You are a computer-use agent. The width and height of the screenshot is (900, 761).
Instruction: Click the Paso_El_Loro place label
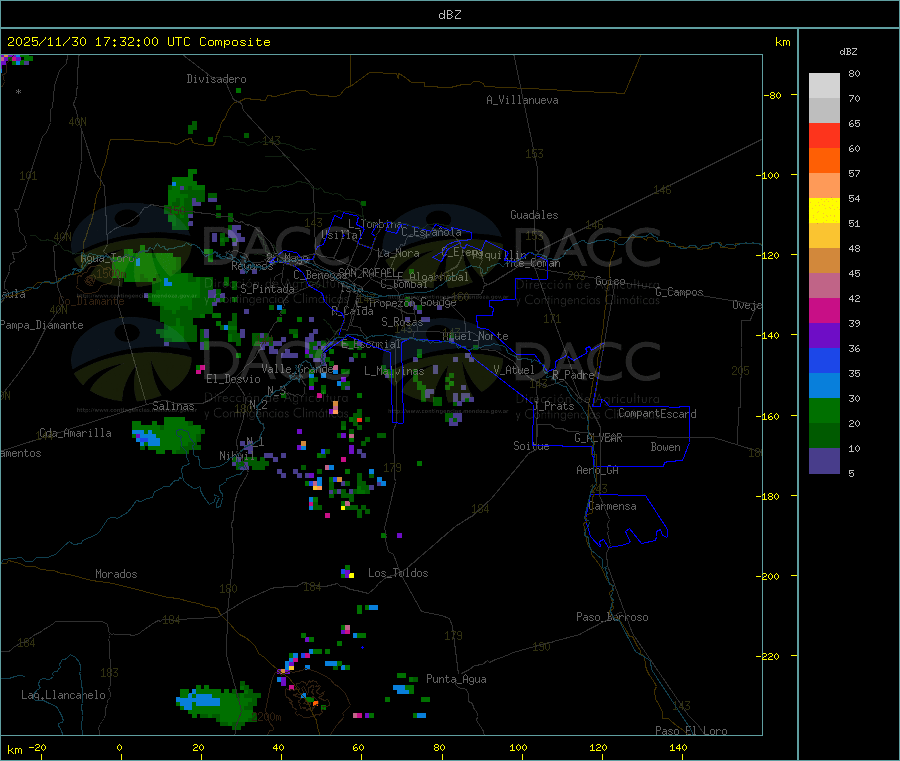(x=691, y=731)
